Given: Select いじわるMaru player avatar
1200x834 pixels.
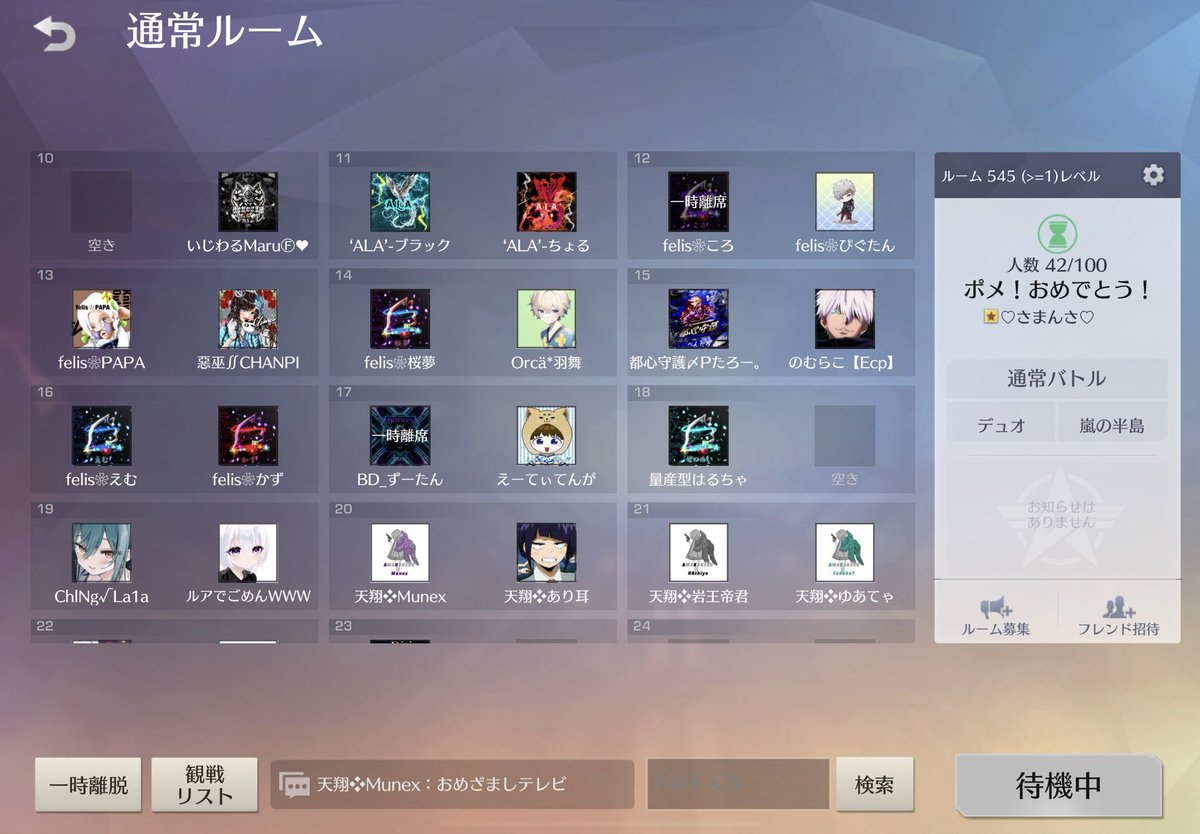Looking at the screenshot, I should 248,202.
